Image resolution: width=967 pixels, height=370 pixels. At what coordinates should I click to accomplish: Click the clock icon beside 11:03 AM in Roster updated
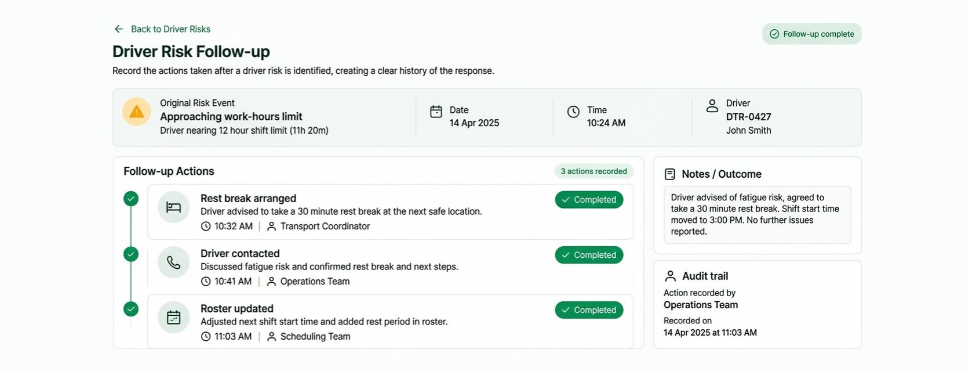[x=206, y=337]
